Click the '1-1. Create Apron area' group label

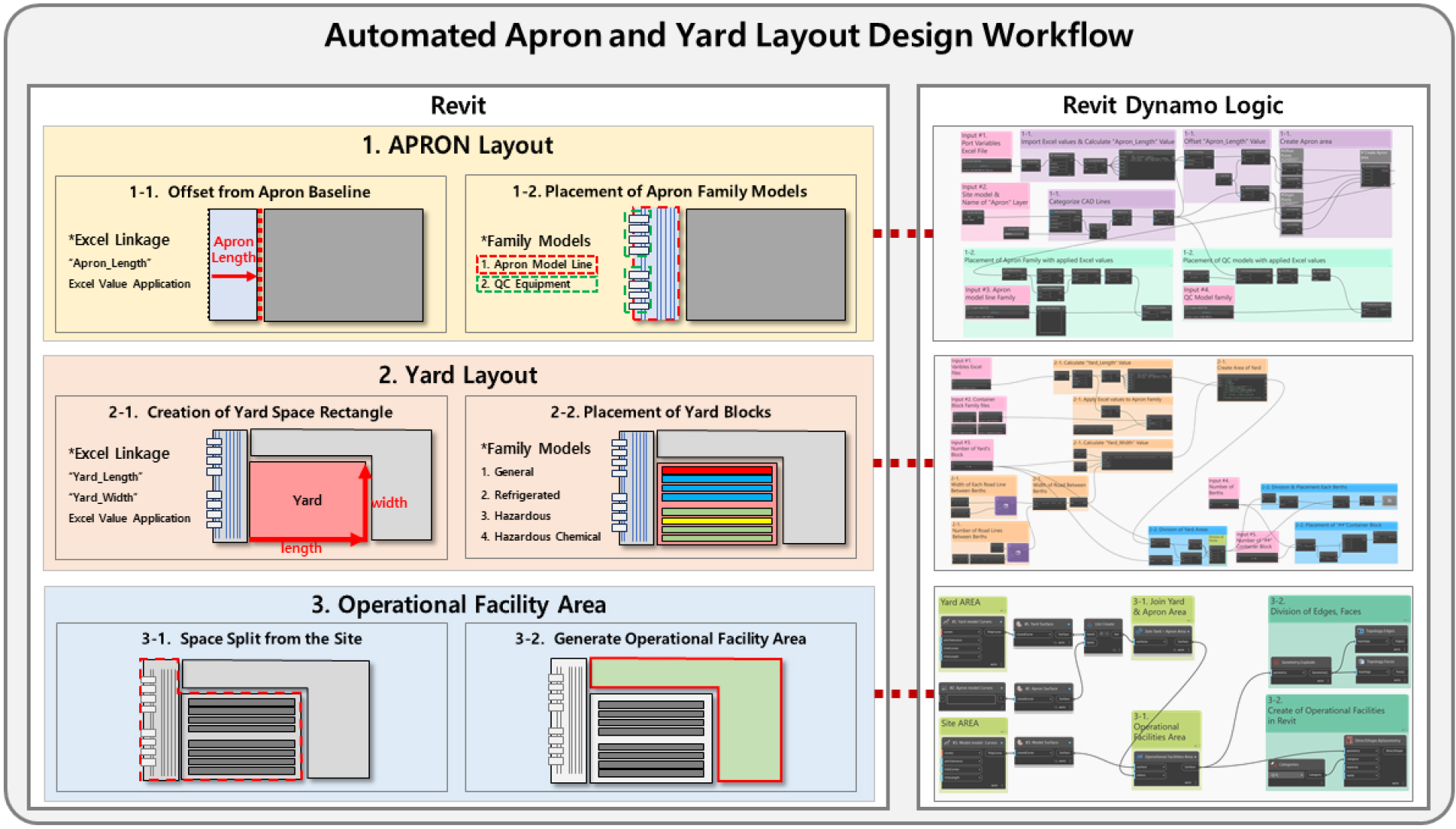tap(1305, 138)
